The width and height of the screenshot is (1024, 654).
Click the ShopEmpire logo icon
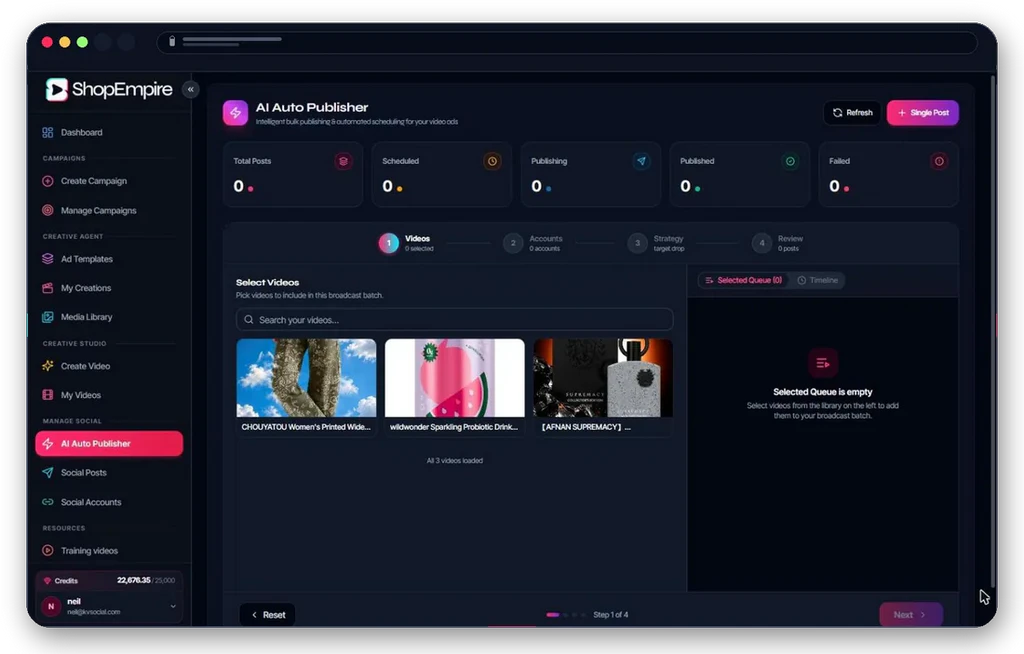click(57, 90)
